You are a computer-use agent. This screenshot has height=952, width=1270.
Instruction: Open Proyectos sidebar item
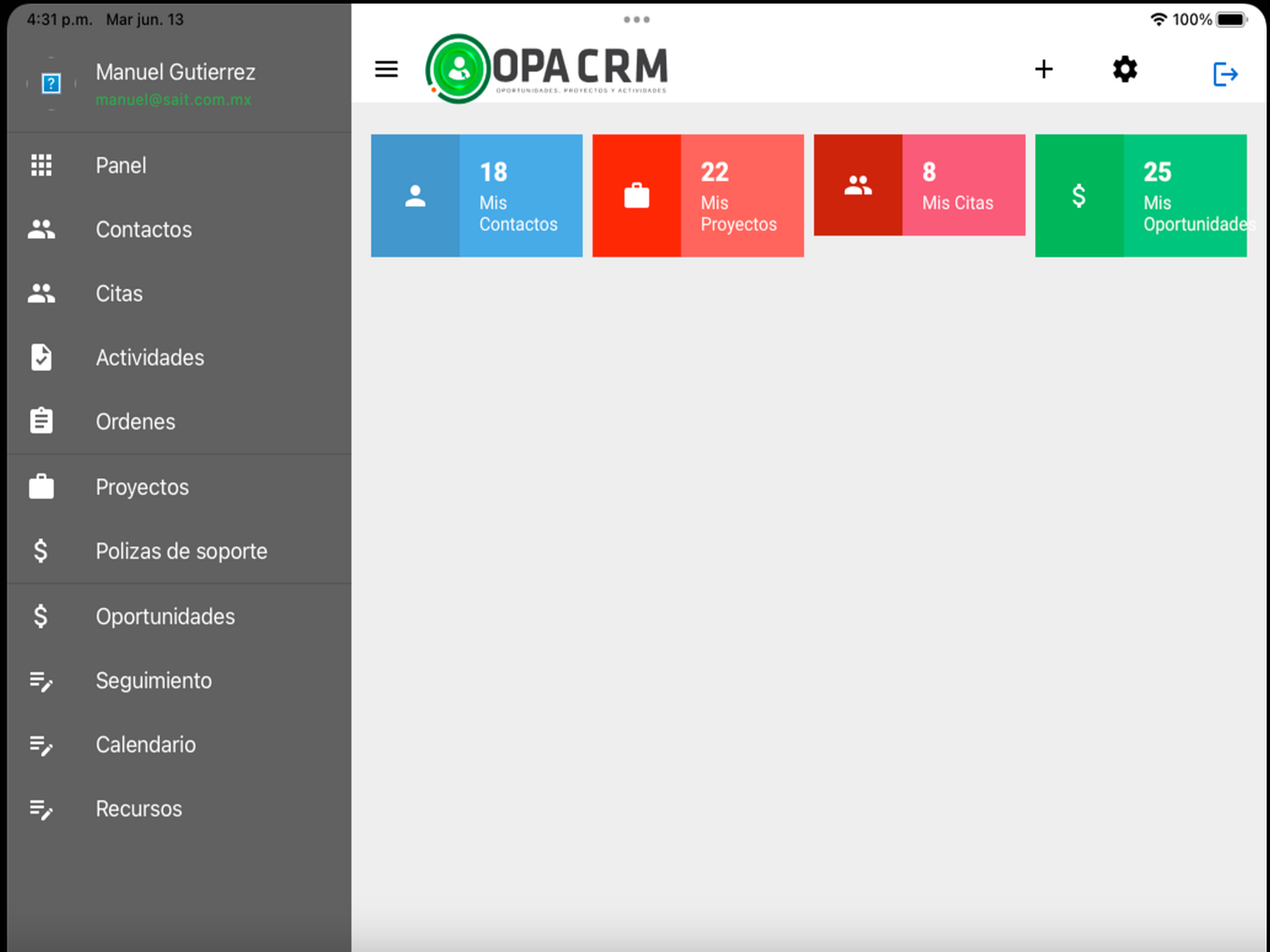point(142,487)
